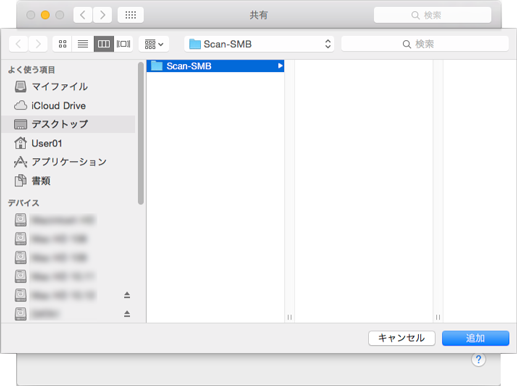Switch to cover flow view
Viewport: 517px width, 386px height.
[x=123, y=44]
